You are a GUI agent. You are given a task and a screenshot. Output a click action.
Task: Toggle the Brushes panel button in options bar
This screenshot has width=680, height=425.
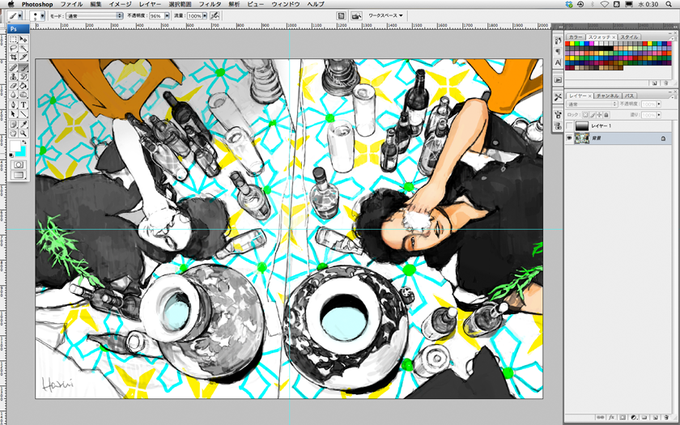pos(341,16)
